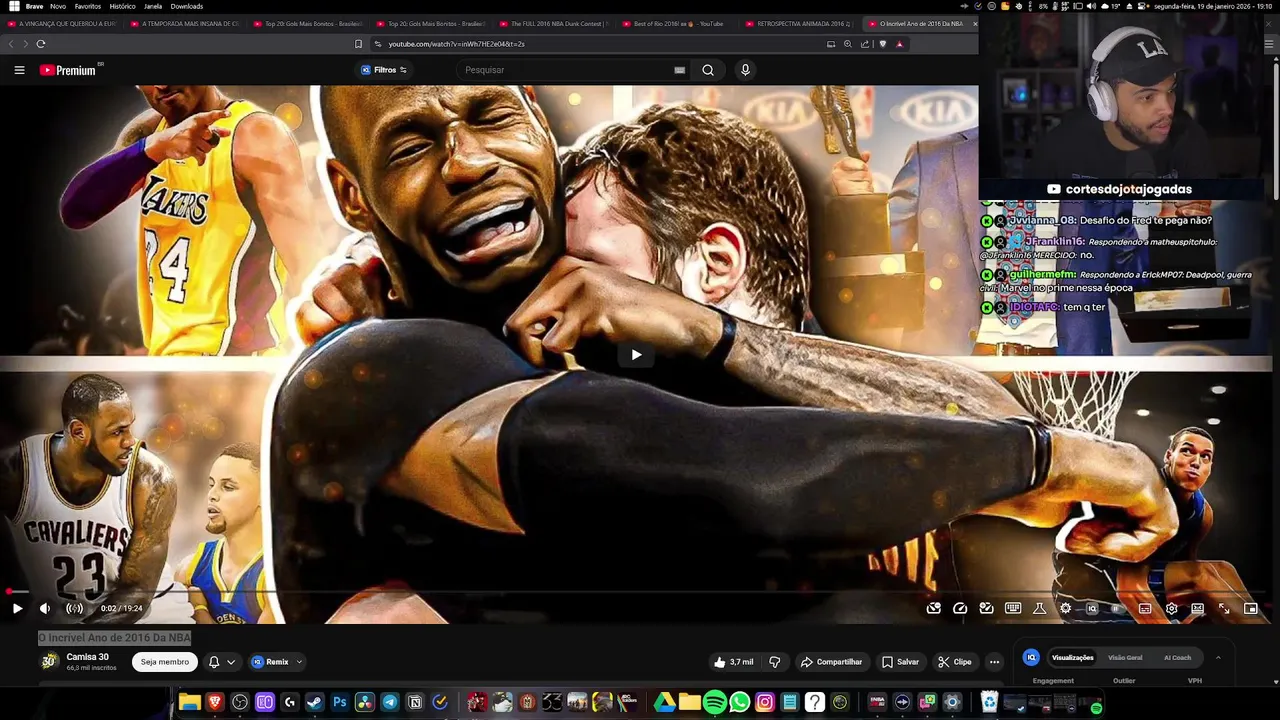Open the flask experiments icon in player
Screen dimensions: 1280x720
[x=1039, y=608]
